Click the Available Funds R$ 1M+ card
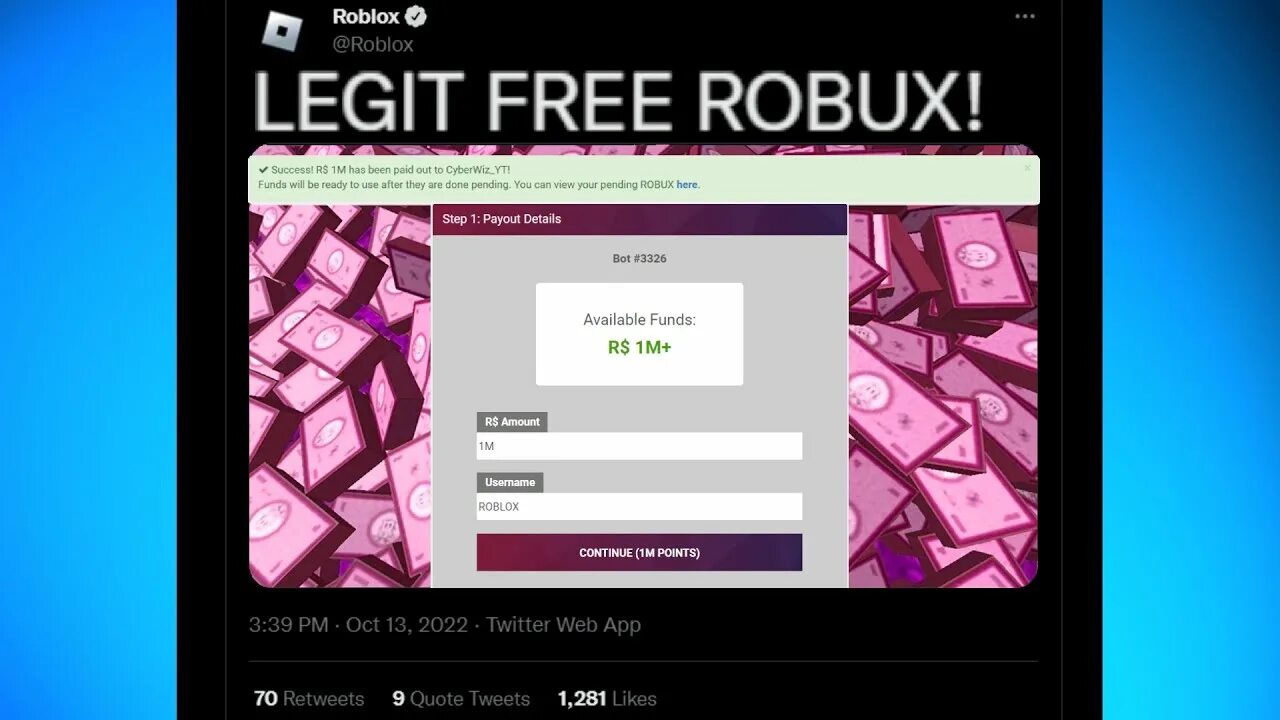The width and height of the screenshot is (1280, 720). [639, 334]
